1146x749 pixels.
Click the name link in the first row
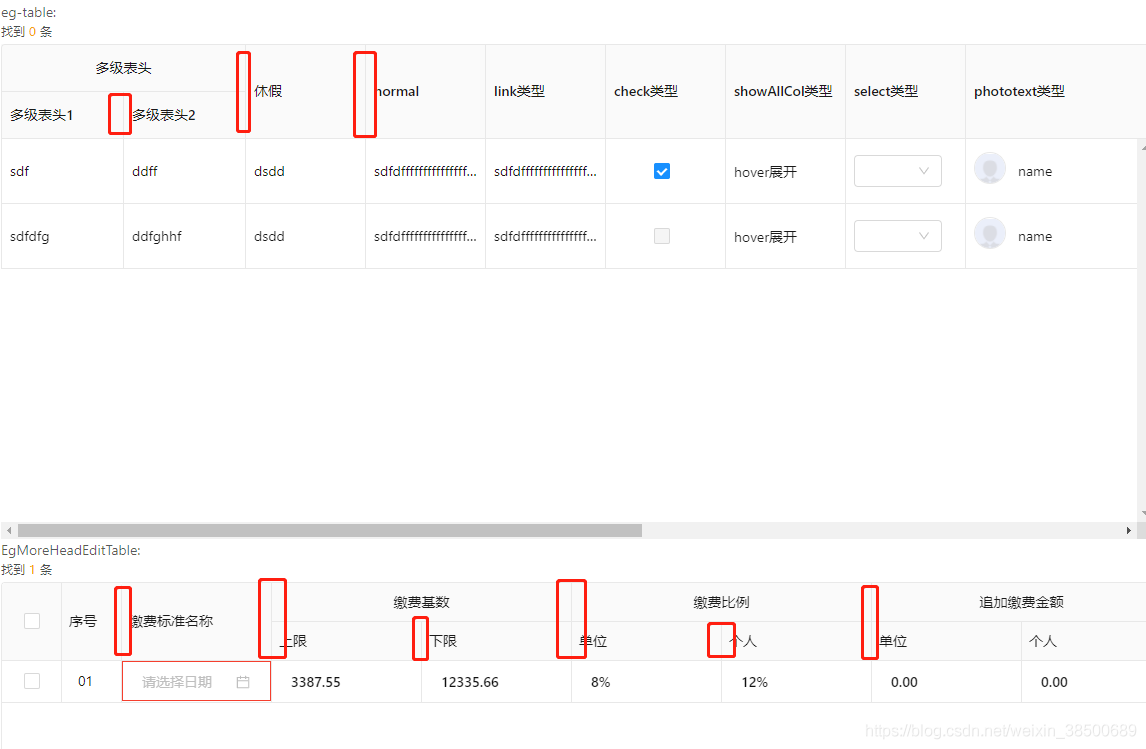1035,170
